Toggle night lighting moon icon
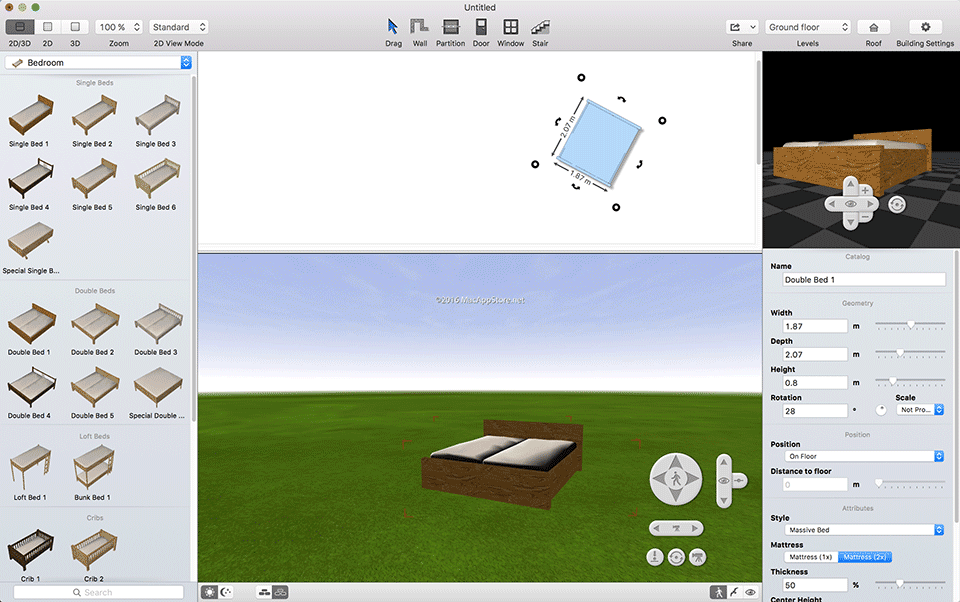The height and width of the screenshot is (602, 960). [226, 592]
